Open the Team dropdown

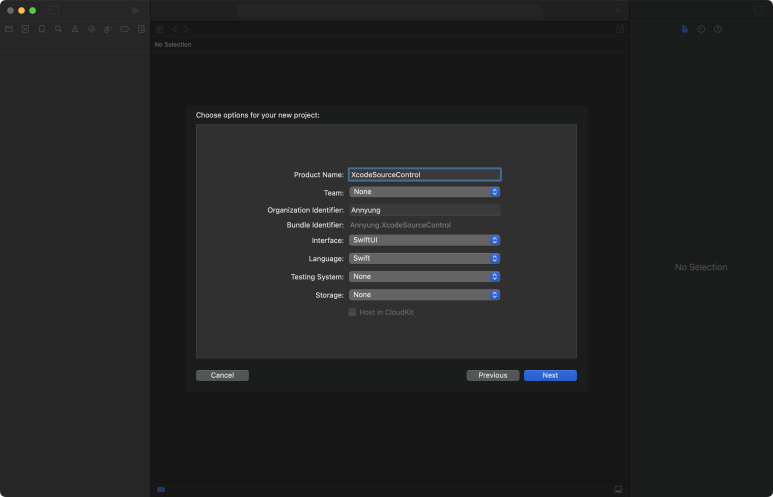click(424, 192)
